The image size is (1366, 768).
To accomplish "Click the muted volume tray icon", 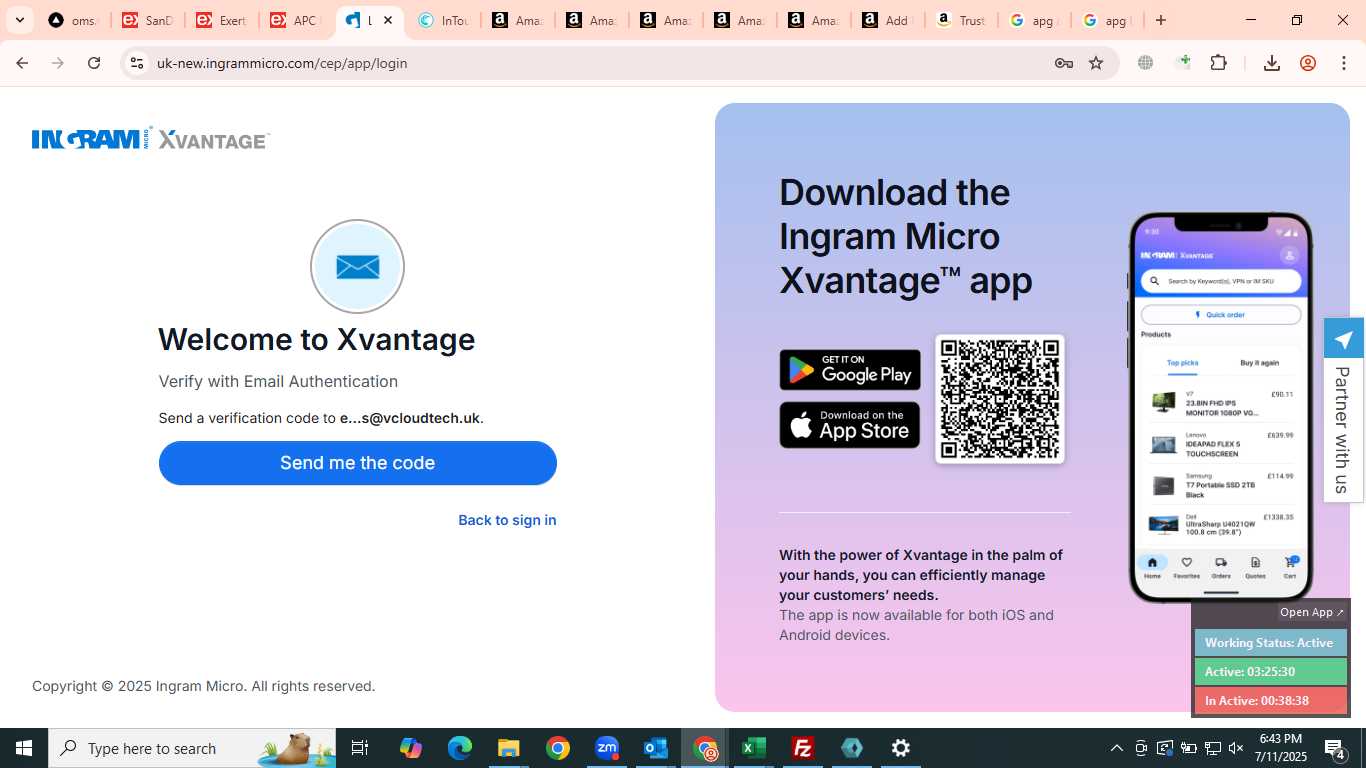I will coord(1236,748).
